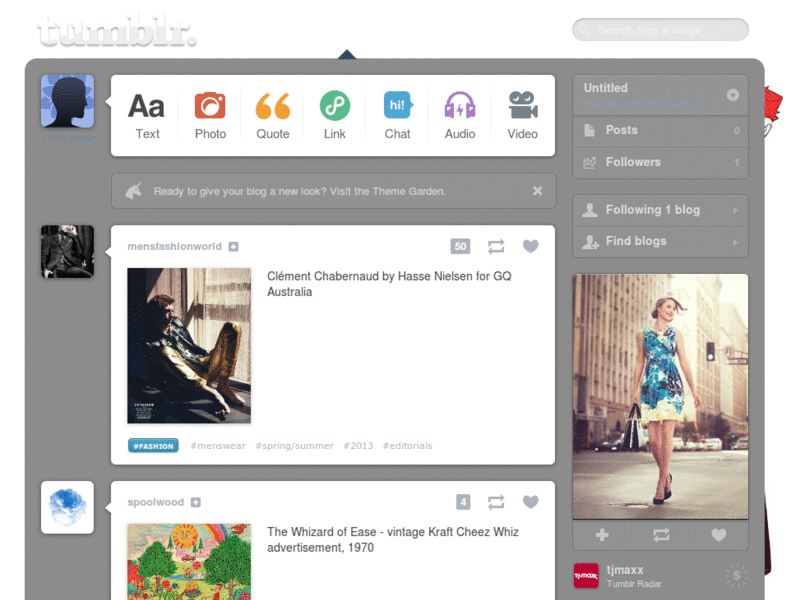Dismiss the Theme Garden banner
This screenshot has height=600, width=800.
pos(537,191)
